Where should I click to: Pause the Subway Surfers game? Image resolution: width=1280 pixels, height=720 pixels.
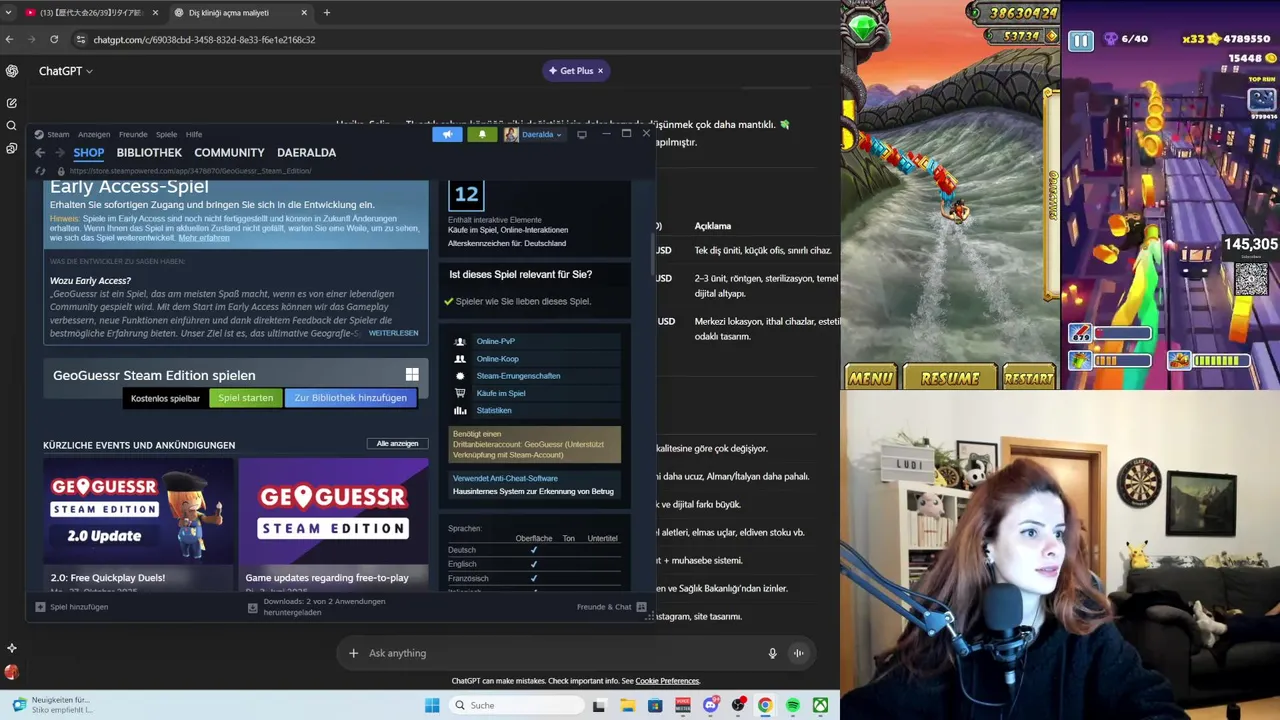coord(1081,41)
